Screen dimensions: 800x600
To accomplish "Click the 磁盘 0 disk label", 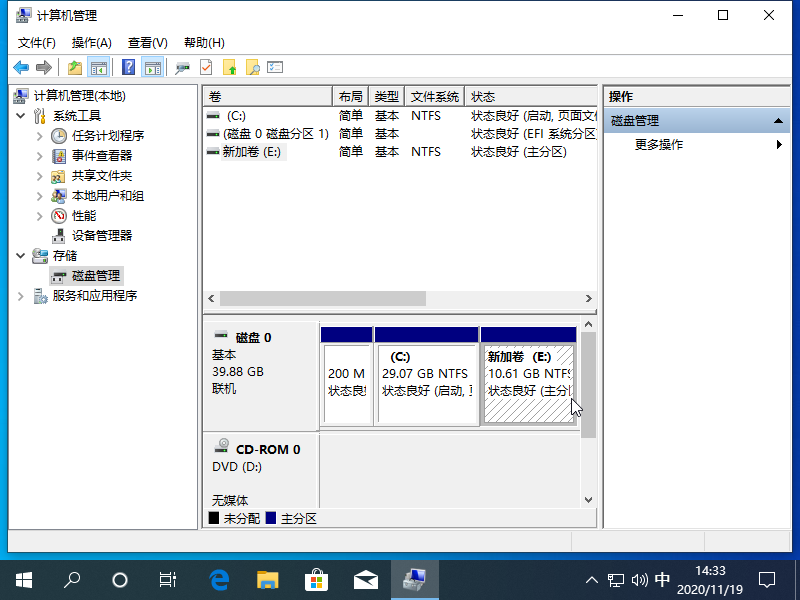I will point(253,338).
